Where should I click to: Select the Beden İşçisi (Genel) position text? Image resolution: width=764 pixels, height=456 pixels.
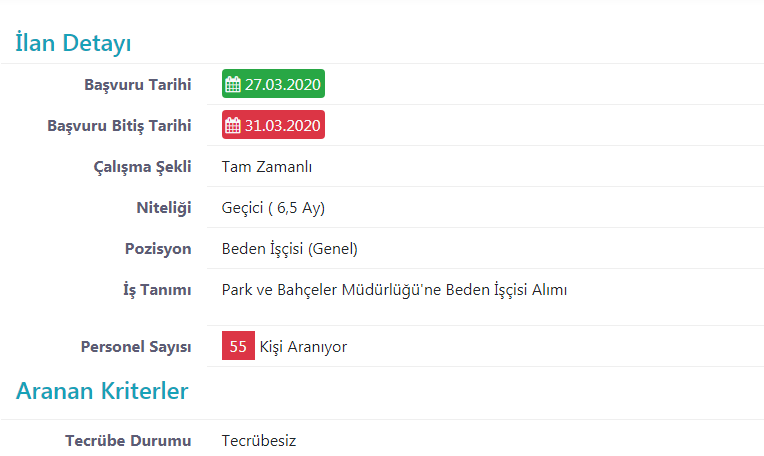(290, 249)
